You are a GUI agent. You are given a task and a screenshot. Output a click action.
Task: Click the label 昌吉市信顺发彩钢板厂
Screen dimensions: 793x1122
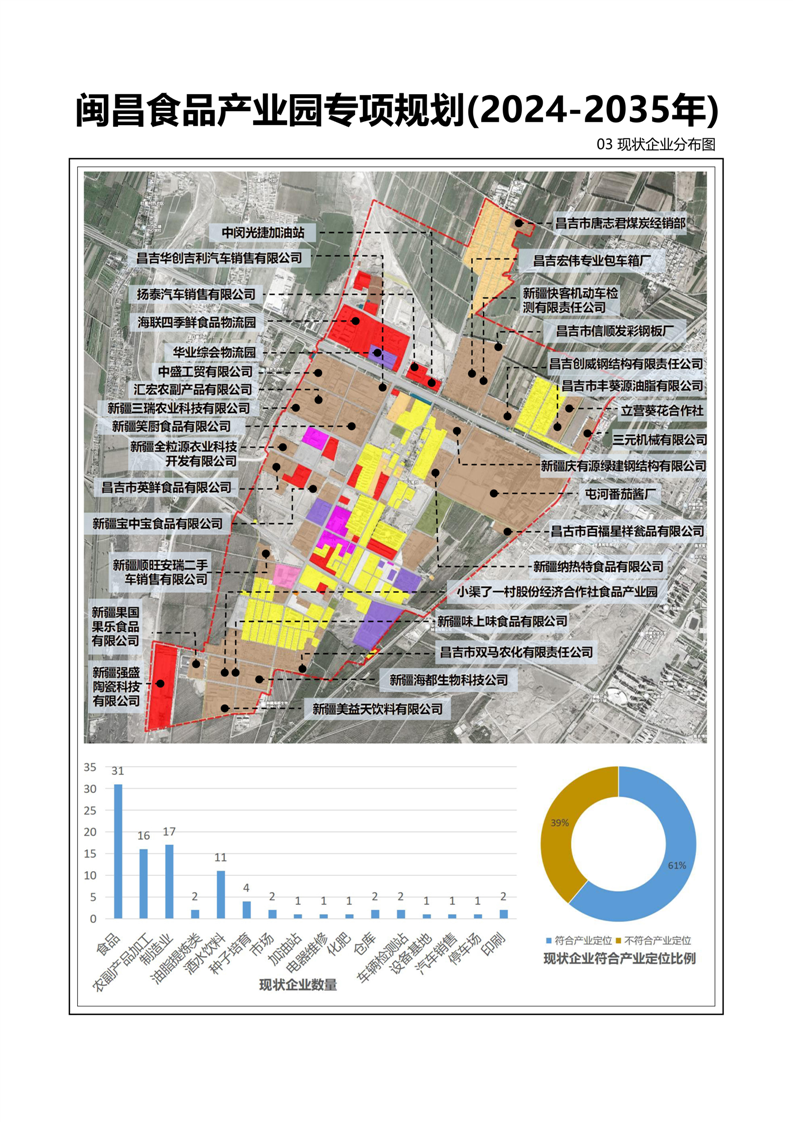point(615,331)
